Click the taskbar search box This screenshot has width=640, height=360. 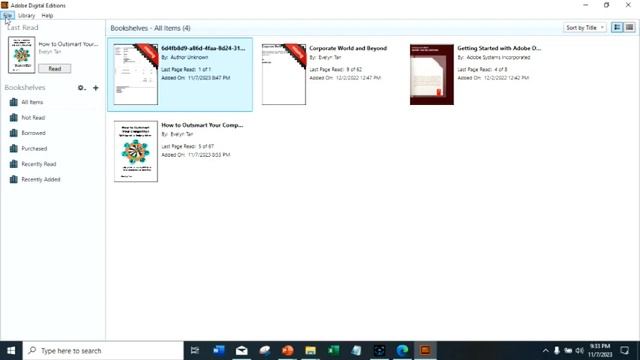[103, 351]
